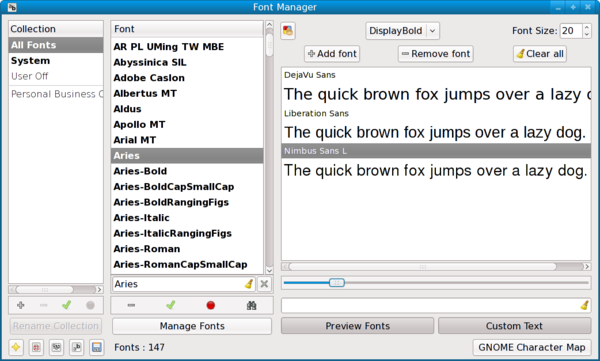Viewport: 600px width, 361px height.
Task: Select font 'Aries-BoldCapSmallCap'
Action: [187, 186]
